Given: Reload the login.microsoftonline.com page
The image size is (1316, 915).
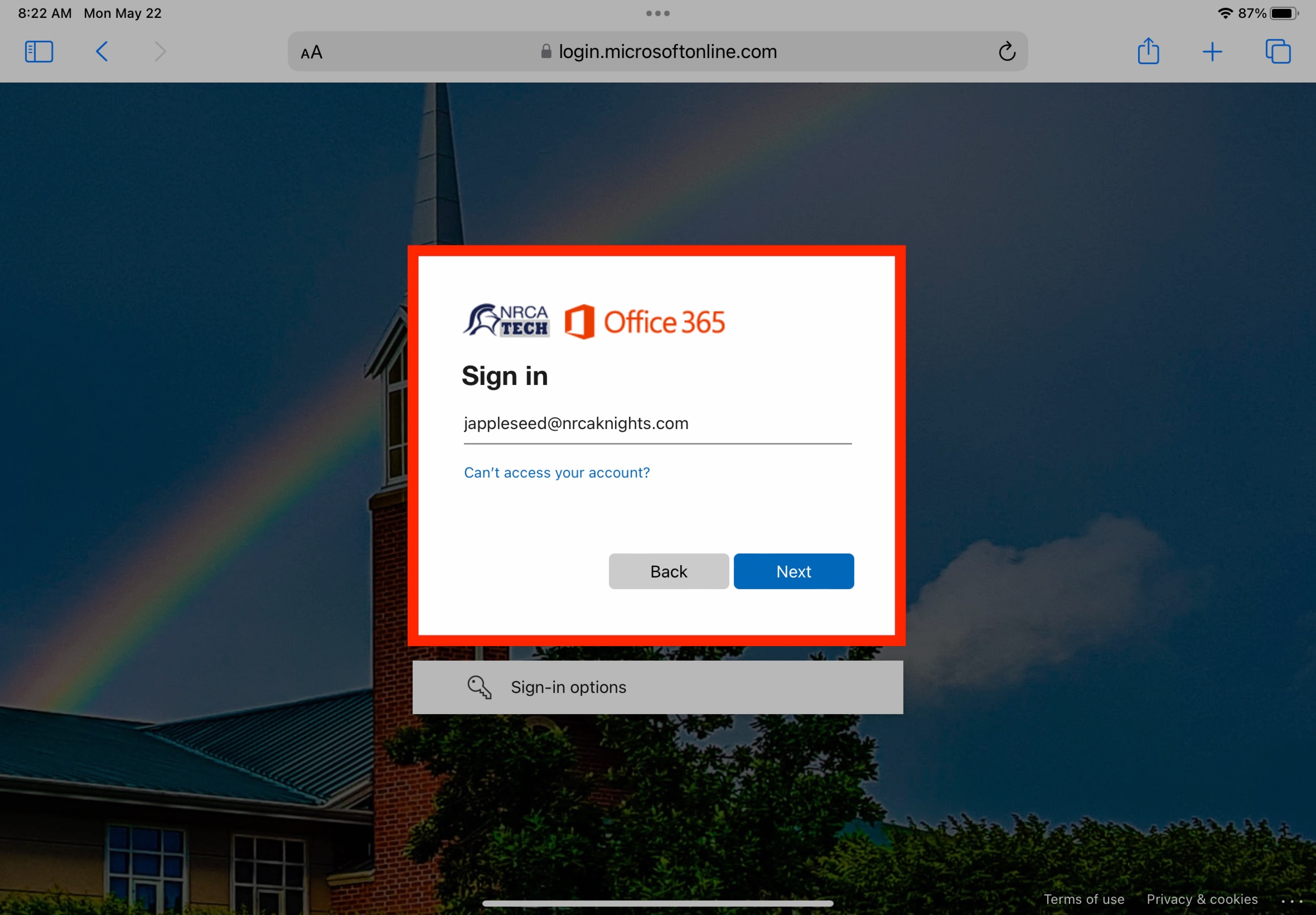Looking at the screenshot, I should coord(1007,51).
